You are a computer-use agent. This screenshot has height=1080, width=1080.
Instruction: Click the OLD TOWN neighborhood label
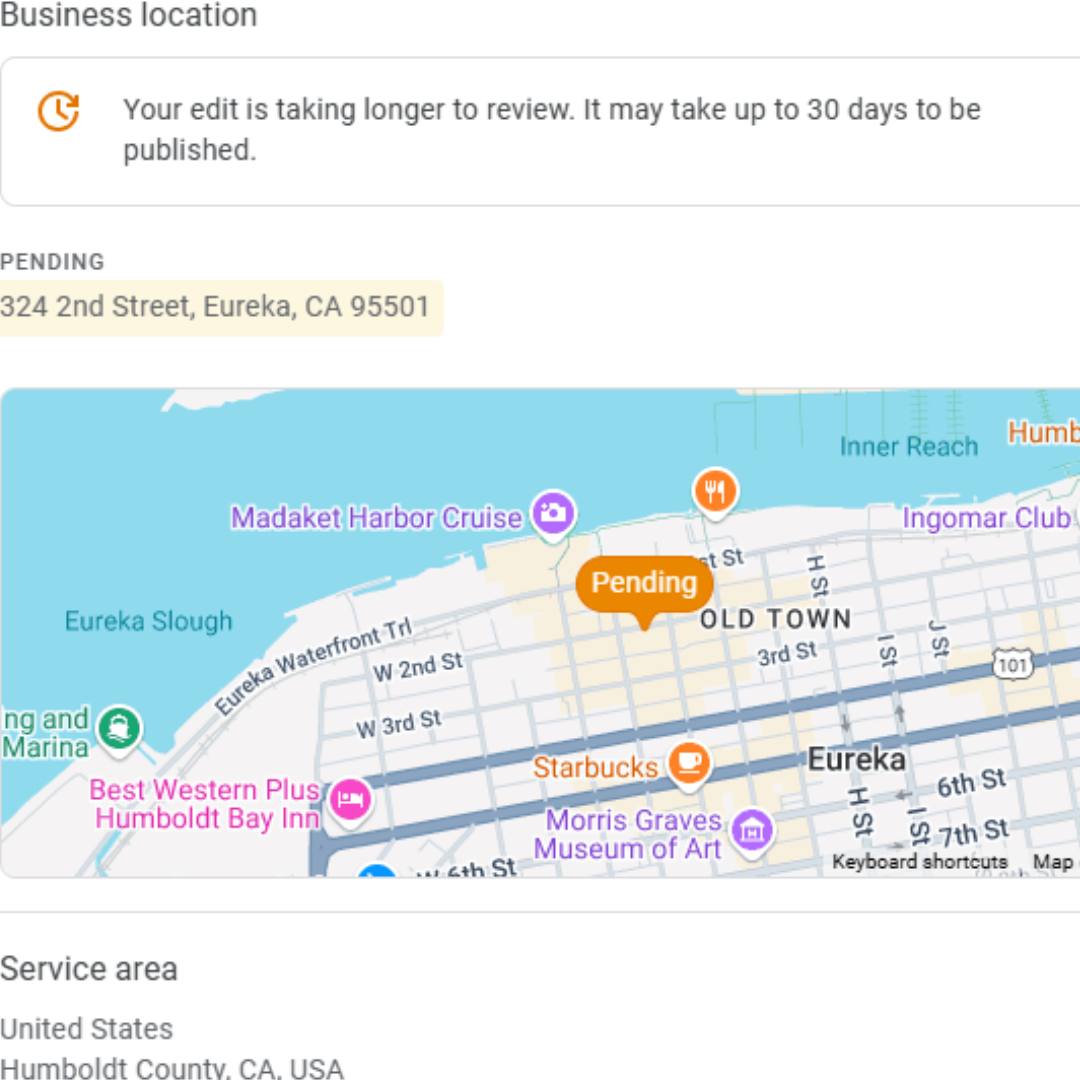coord(775,619)
